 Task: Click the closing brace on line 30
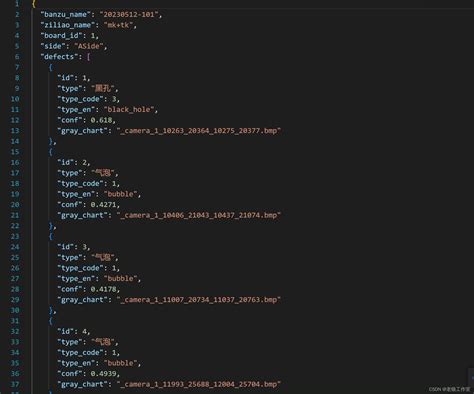tap(51, 310)
